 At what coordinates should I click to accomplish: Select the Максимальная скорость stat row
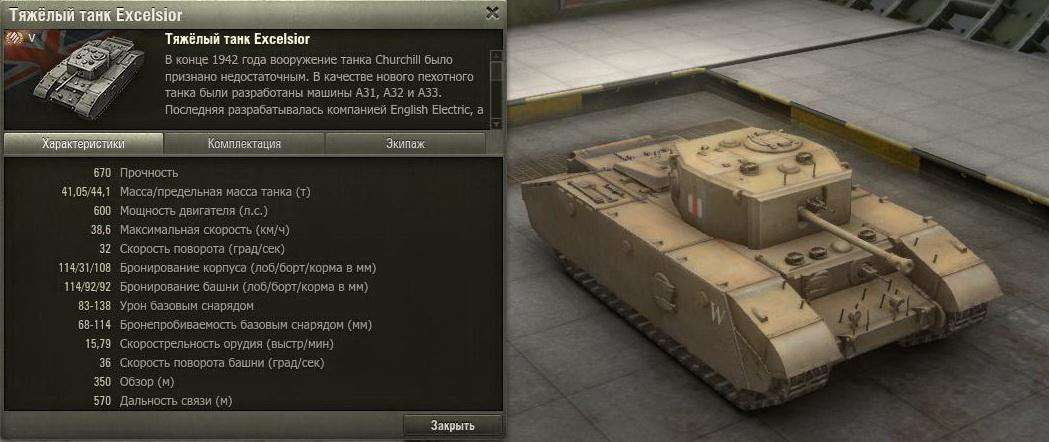click(253, 230)
